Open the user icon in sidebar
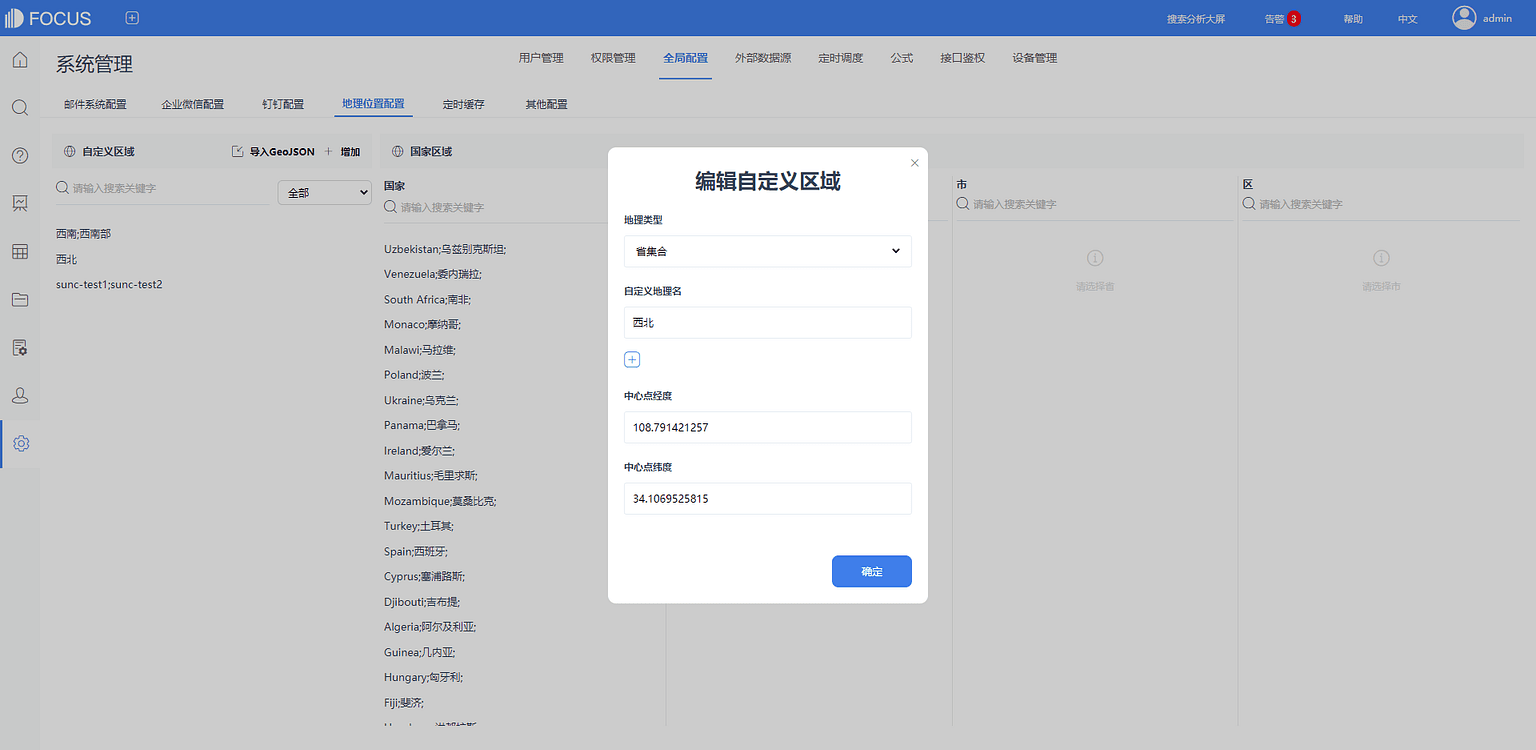Viewport: 1536px width, 750px height. coord(20,395)
